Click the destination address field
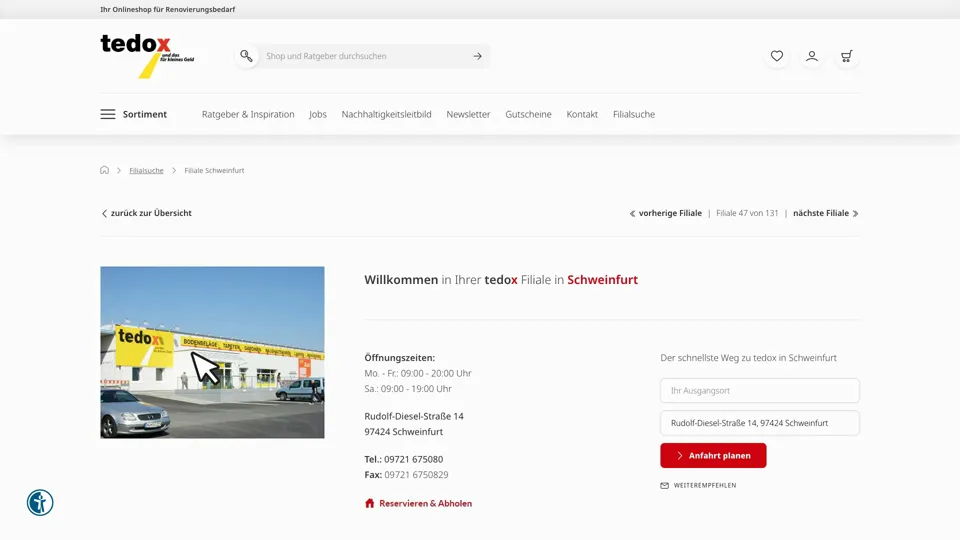Screen dimensions: 960x540 (760, 423)
